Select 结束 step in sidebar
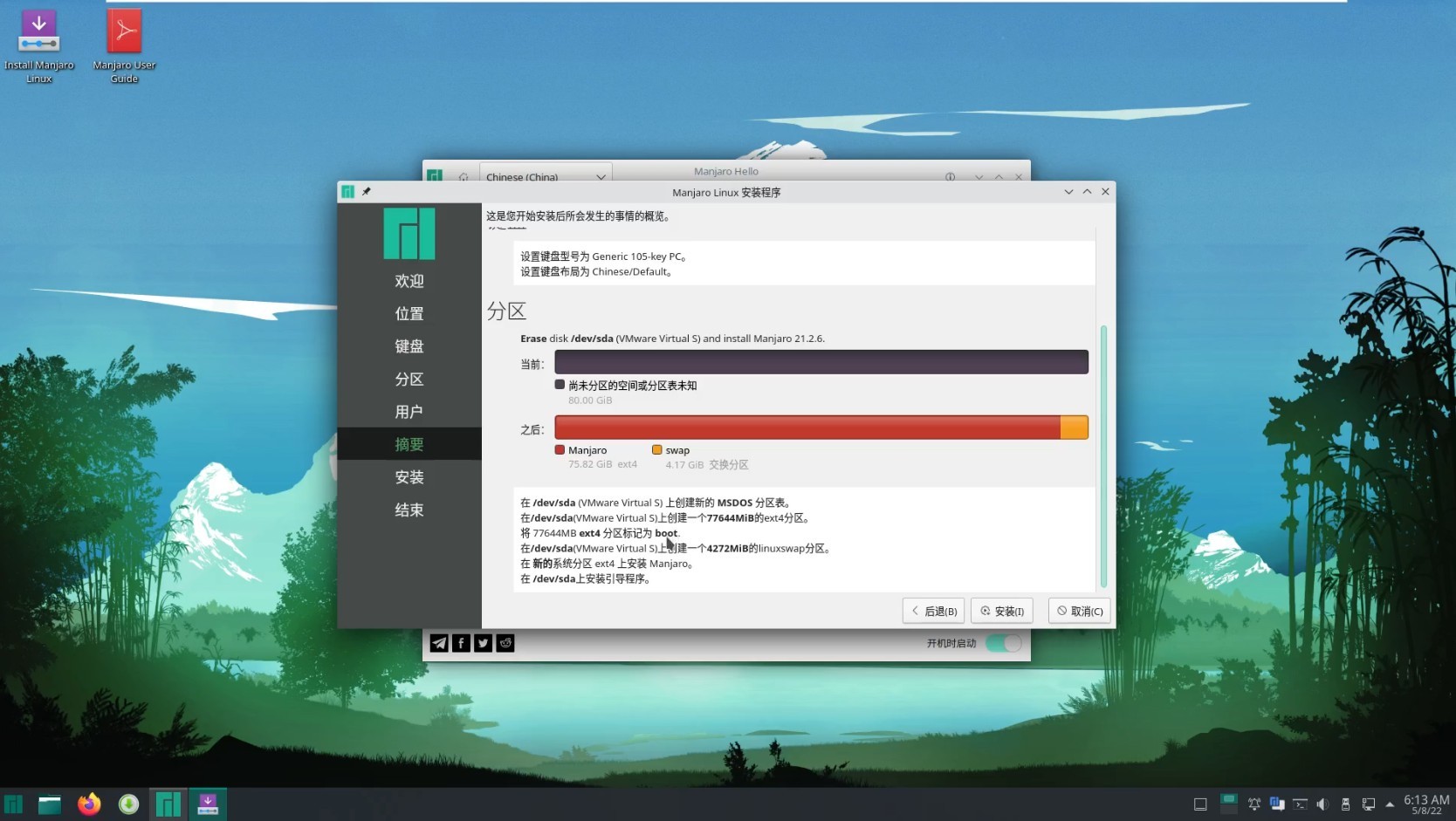This screenshot has height=821, width=1456. click(409, 510)
